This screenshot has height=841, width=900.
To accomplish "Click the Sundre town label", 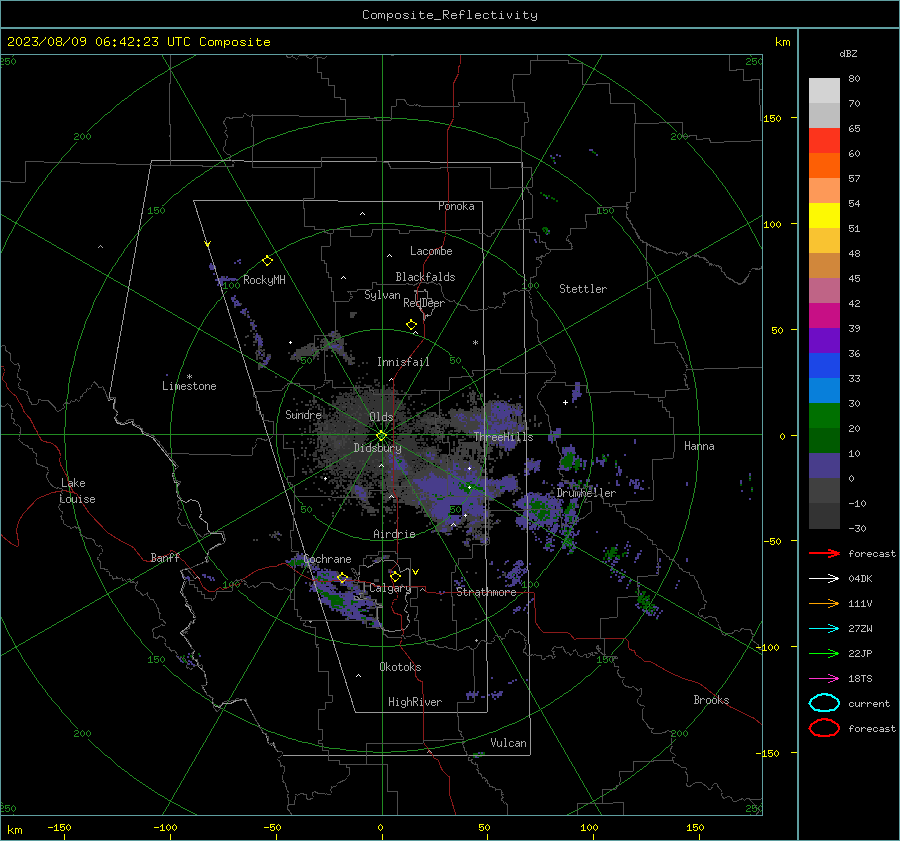I will [x=304, y=414].
